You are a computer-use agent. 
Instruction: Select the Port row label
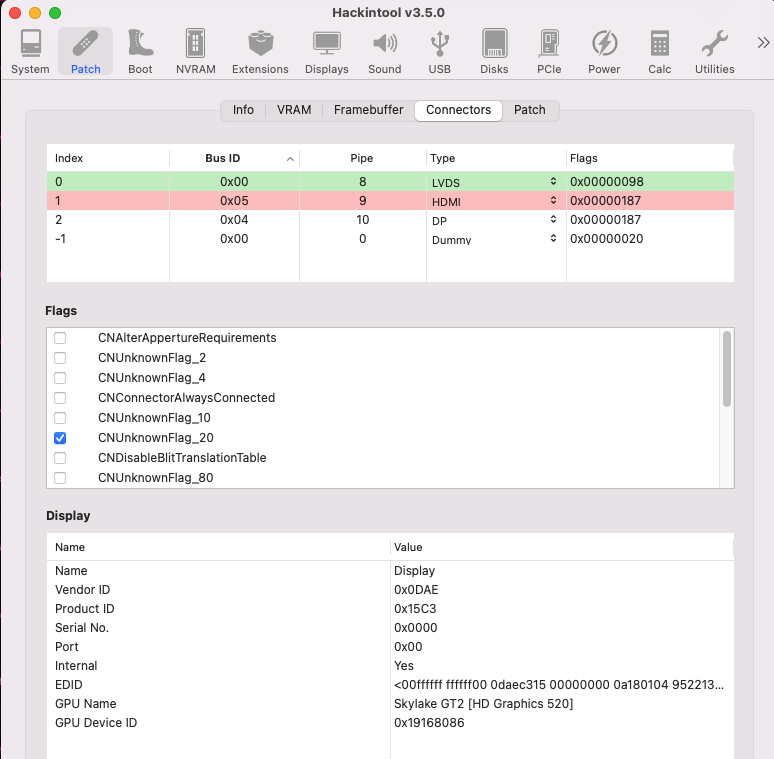pos(67,647)
